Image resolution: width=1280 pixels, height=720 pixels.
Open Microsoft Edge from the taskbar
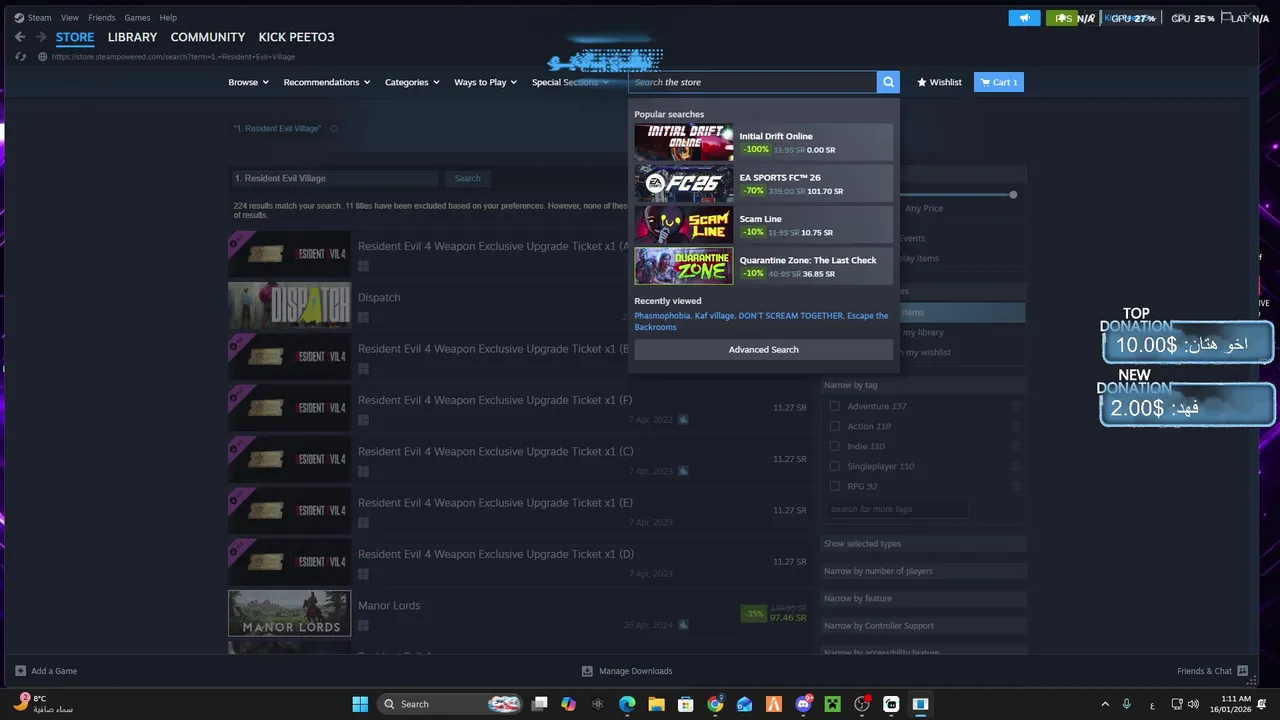coord(627,704)
